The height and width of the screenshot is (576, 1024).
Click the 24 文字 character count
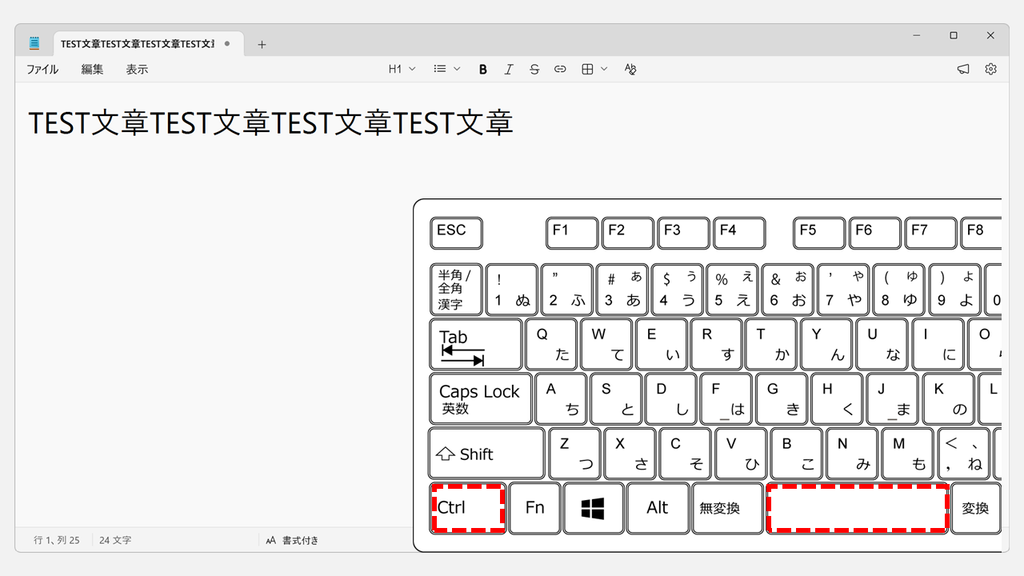pyautogui.click(x=116, y=540)
